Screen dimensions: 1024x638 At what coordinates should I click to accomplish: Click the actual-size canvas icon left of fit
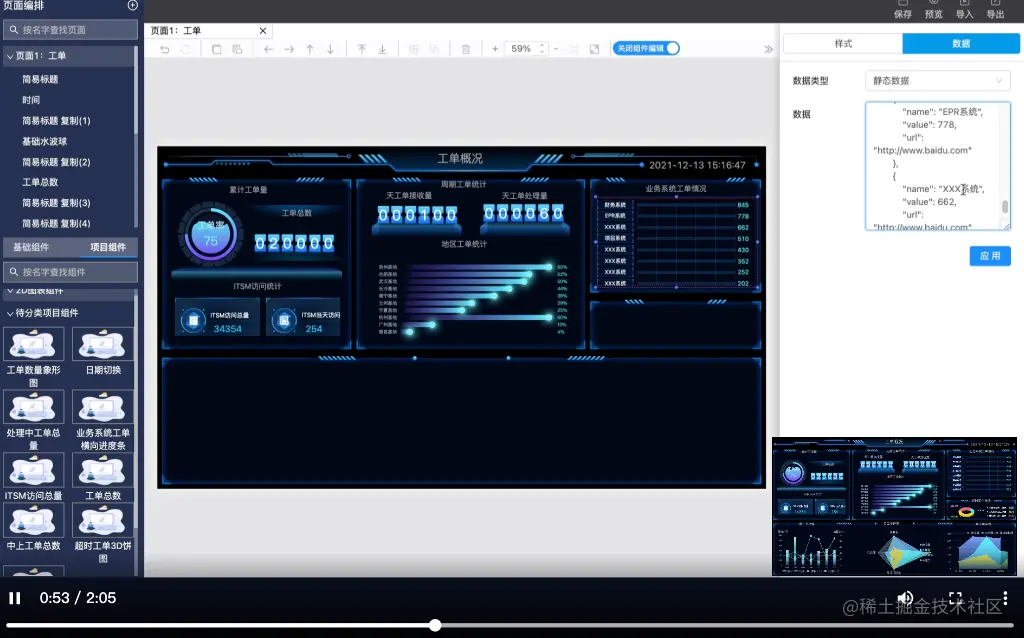pyautogui.click(x=574, y=49)
